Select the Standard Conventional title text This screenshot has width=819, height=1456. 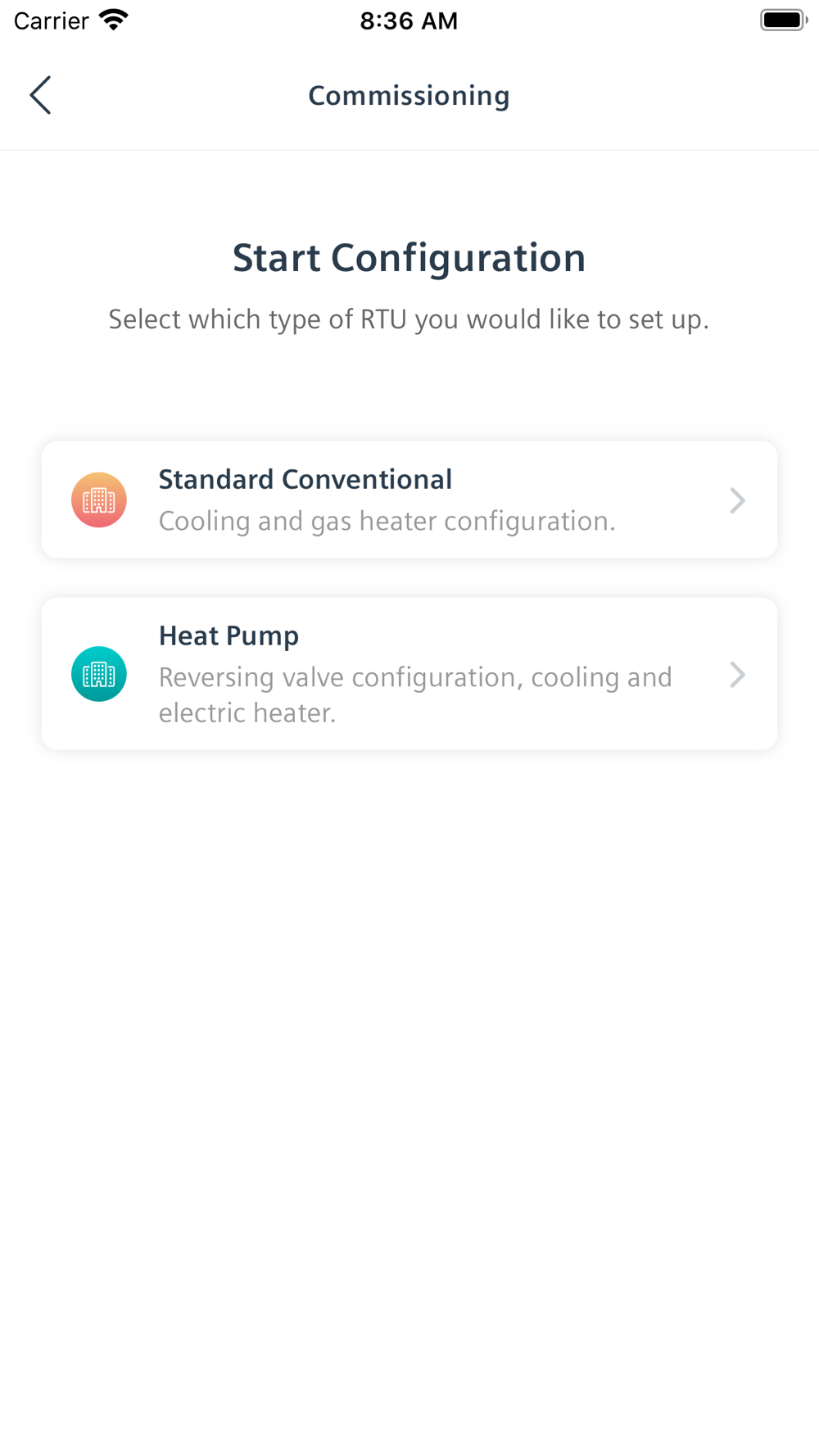[x=305, y=479]
